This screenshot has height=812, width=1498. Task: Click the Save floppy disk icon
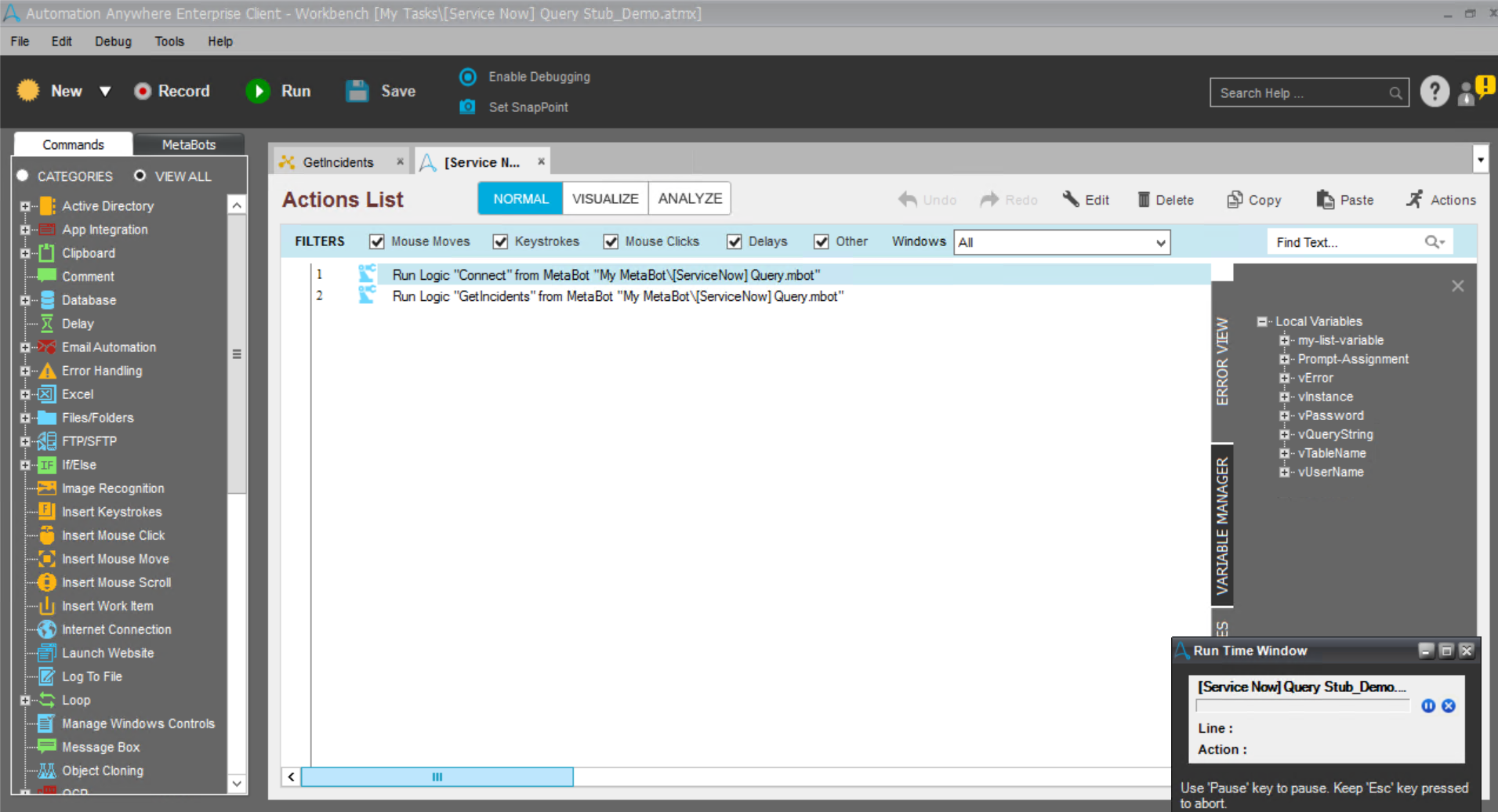click(357, 91)
